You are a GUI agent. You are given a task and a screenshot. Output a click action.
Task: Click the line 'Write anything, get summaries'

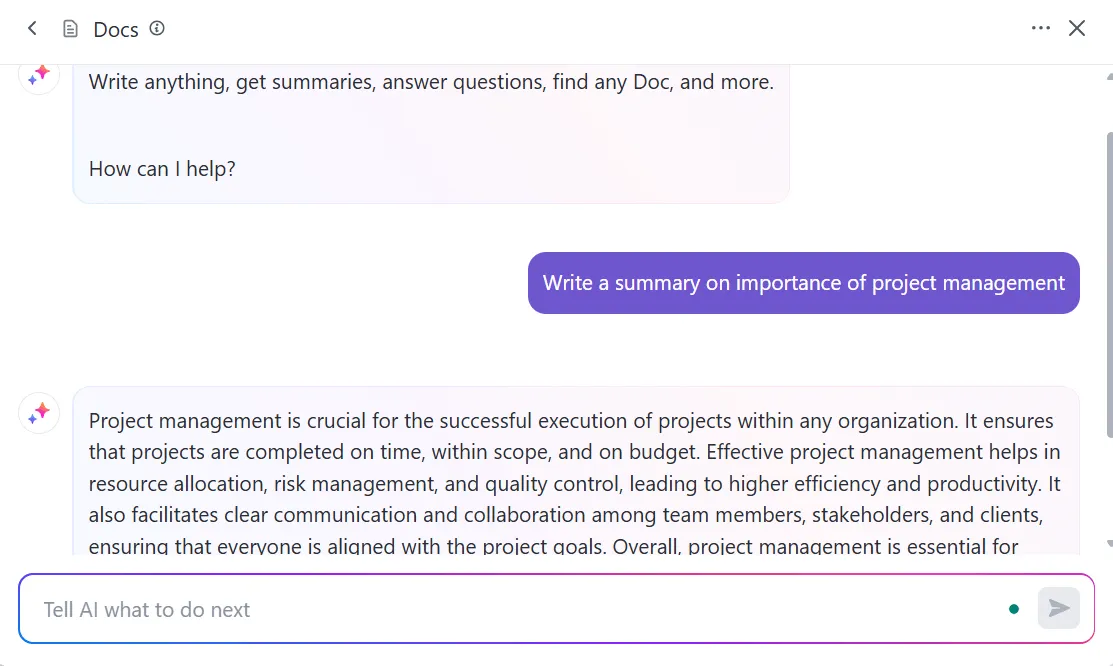pos(431,82)
